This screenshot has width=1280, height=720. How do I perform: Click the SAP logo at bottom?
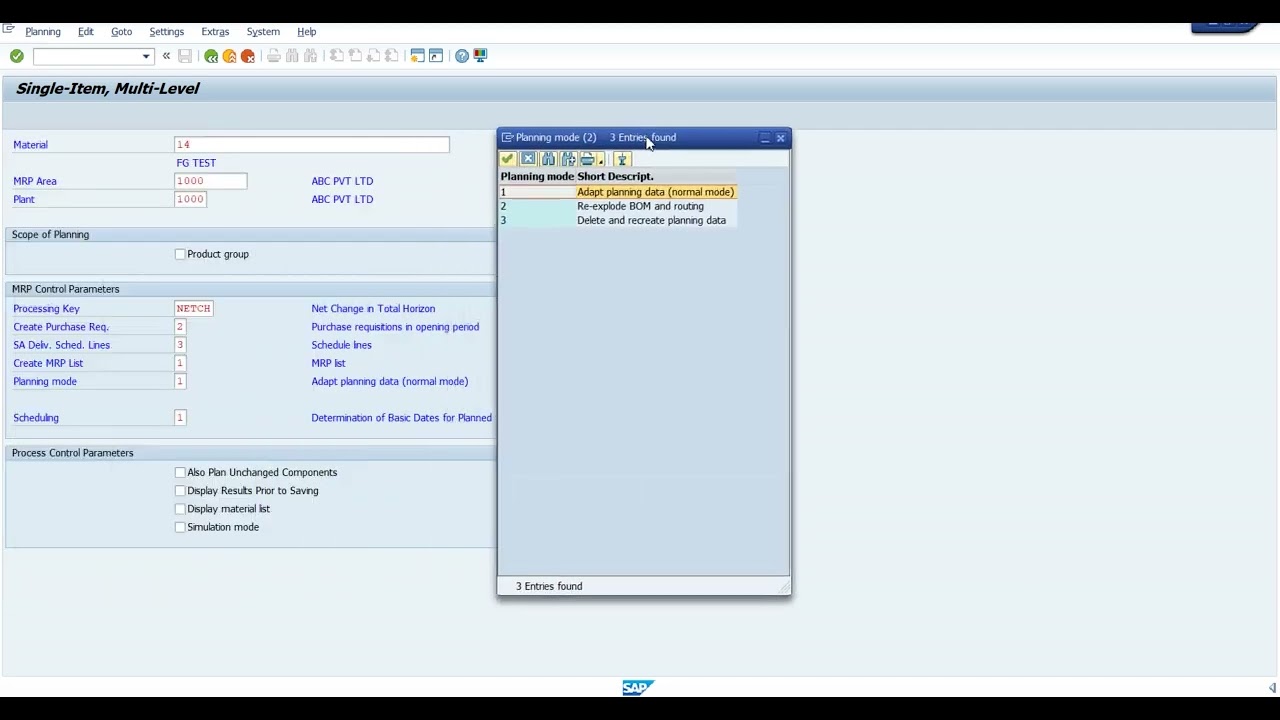pyautogui.click(x=637, y=688)
